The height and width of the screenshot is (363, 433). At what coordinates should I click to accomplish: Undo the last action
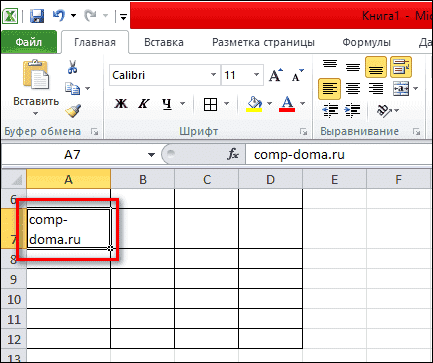point(59,15)
